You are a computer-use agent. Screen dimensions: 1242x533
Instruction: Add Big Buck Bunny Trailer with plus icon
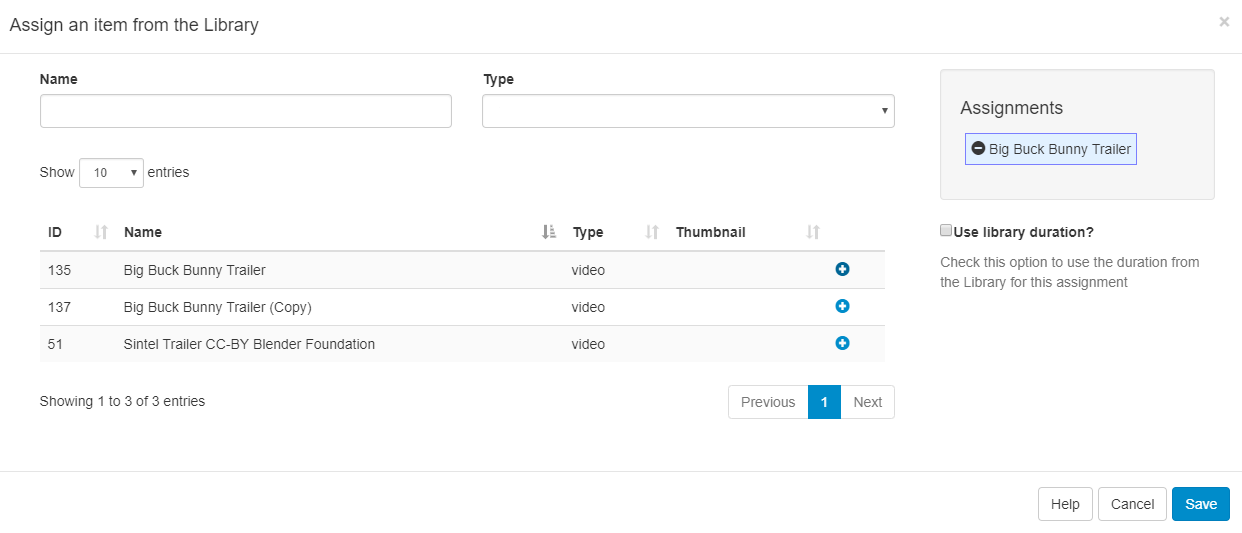click(842, 269)
